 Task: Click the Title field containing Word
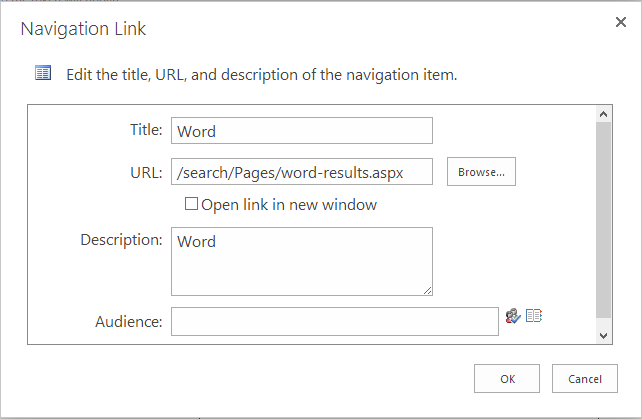pos(302,131)
